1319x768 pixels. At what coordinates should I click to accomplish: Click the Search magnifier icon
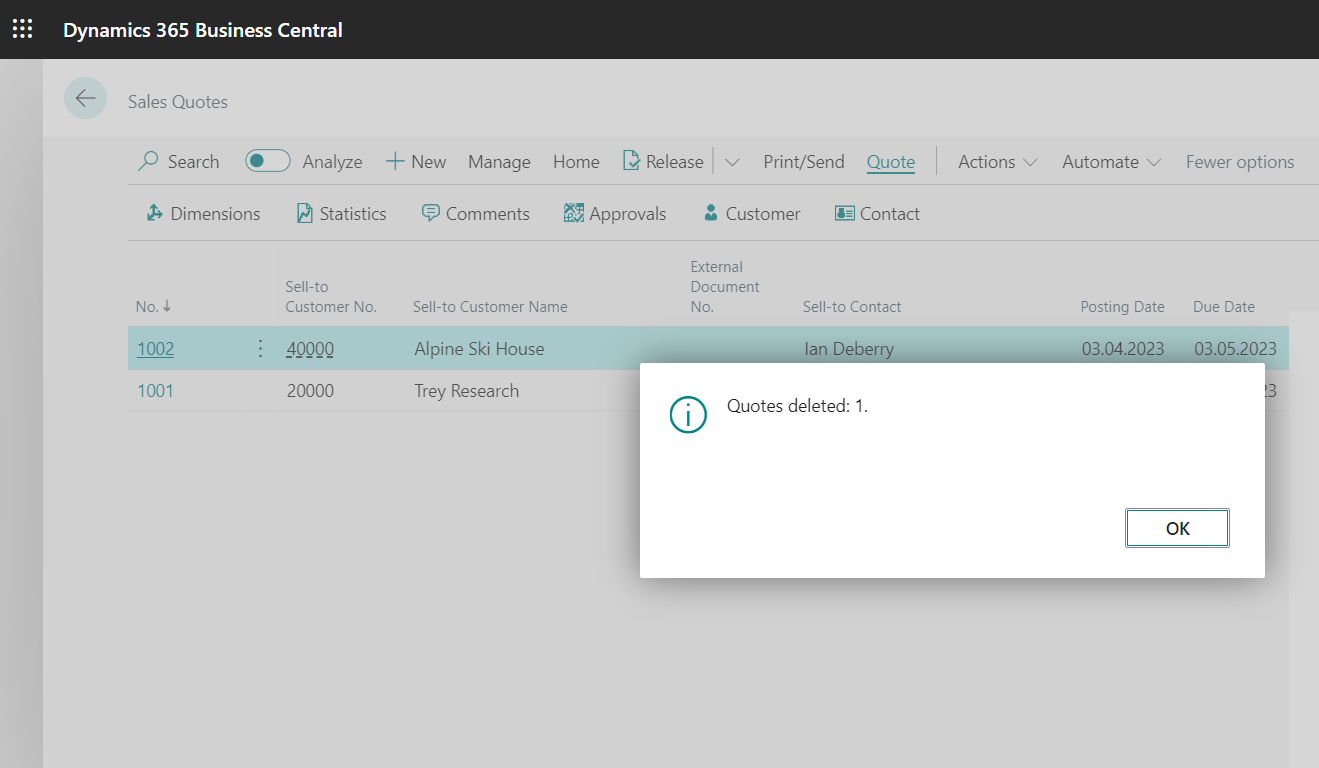(x=148, y=161)
